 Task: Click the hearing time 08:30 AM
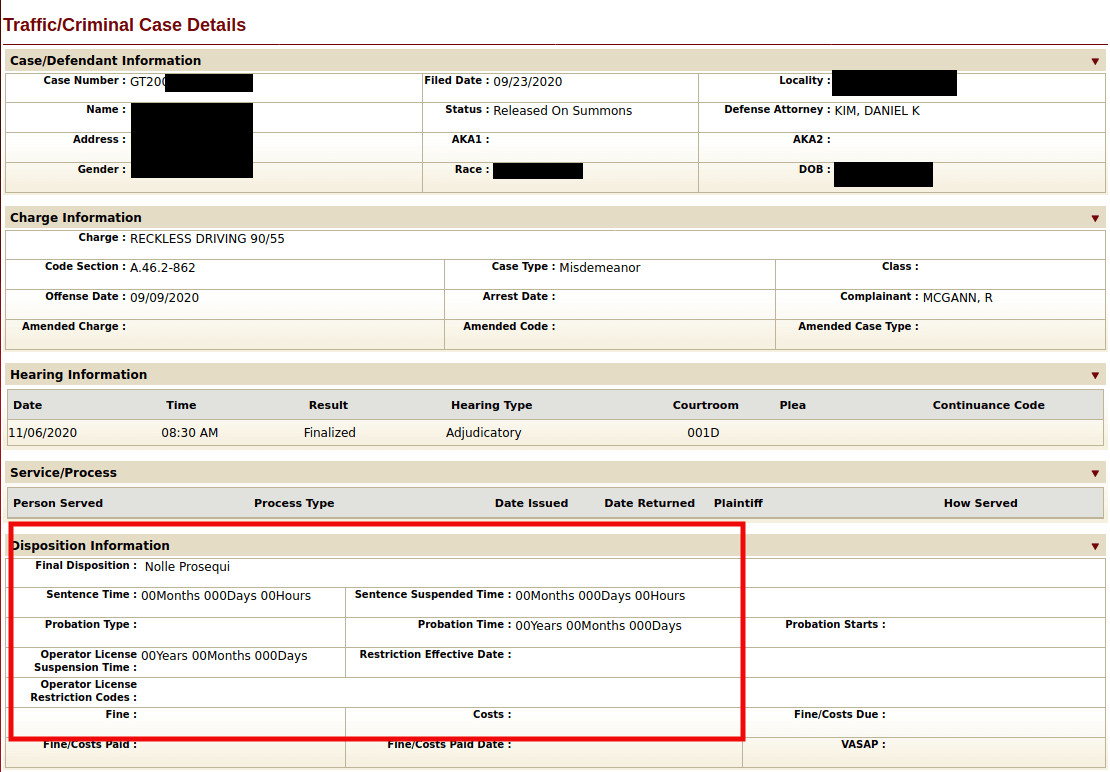click(190, 433)
